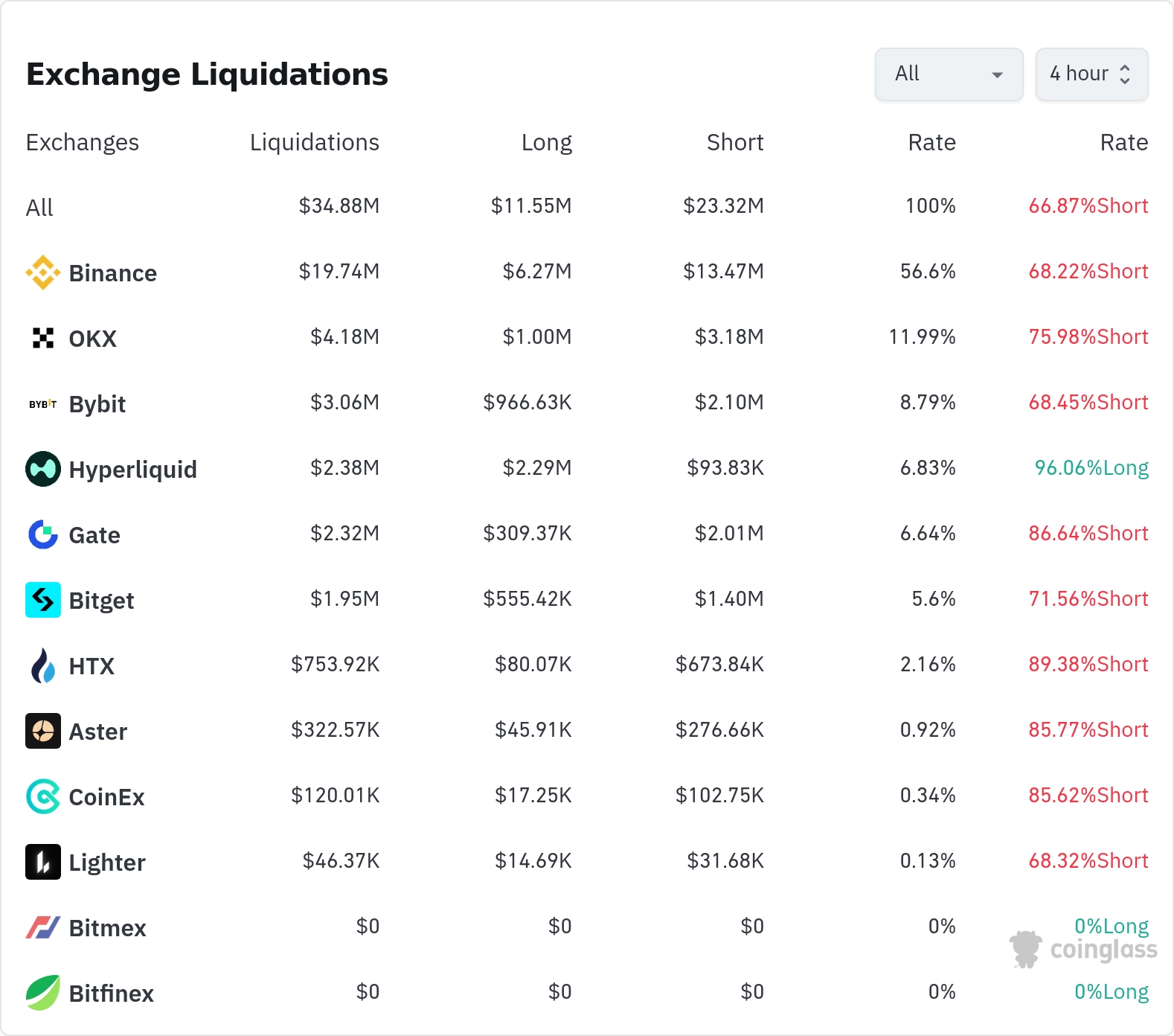
Task: Click the coinglass watermark logo
Action: tap(1083, 949)
